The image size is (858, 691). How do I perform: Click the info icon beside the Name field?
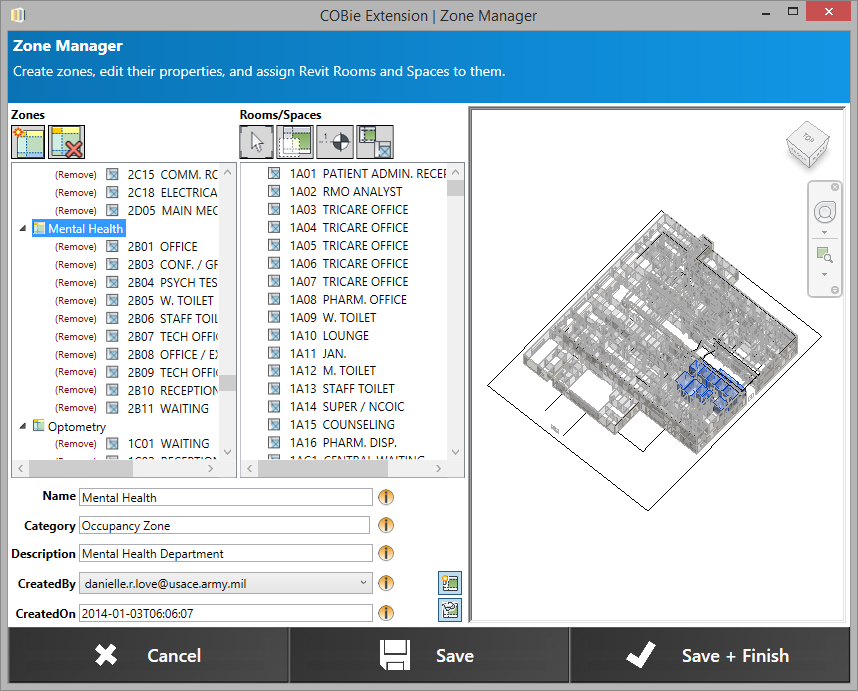tap(385, 497)
